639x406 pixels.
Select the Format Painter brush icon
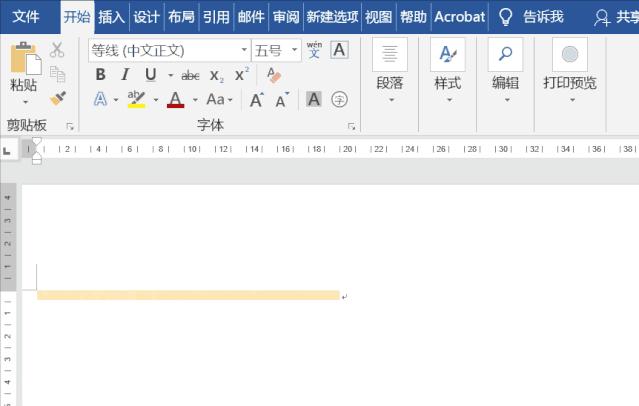tap(57, 99)
